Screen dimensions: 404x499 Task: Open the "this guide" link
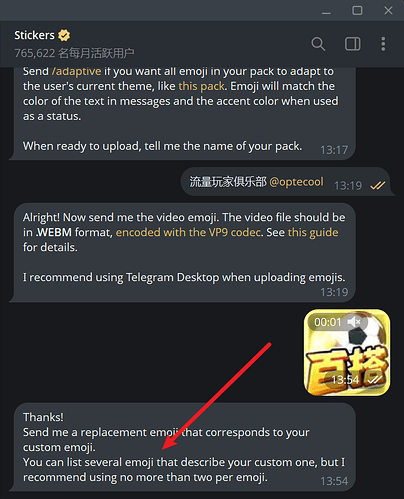point(313,232)
